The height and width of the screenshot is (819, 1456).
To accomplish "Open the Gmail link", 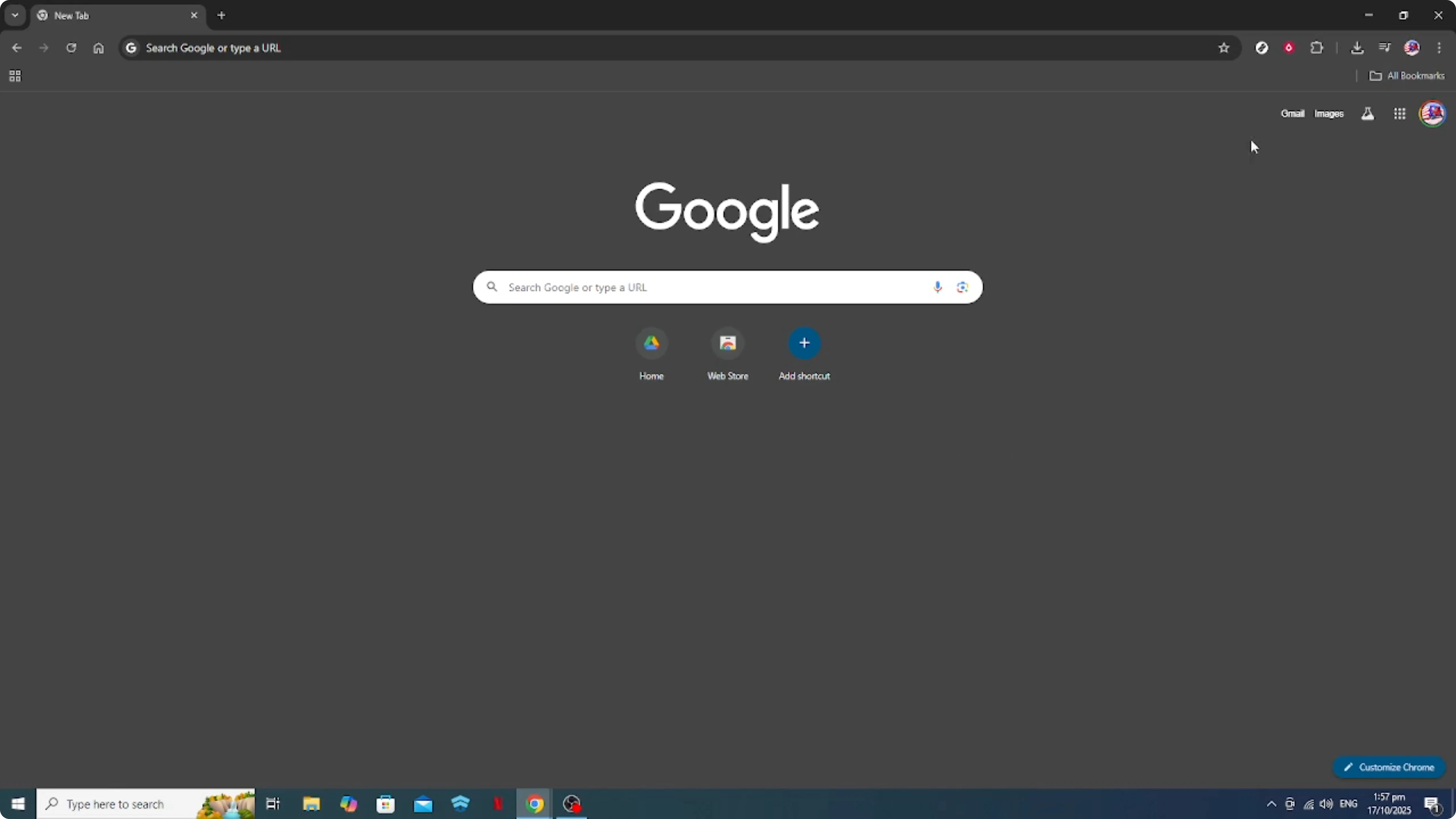I will tap(1292, 114).
